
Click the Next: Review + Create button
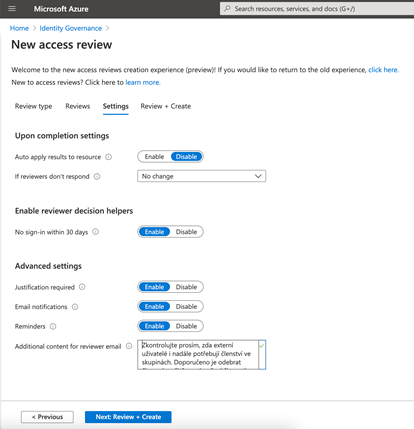click(128, 417)
